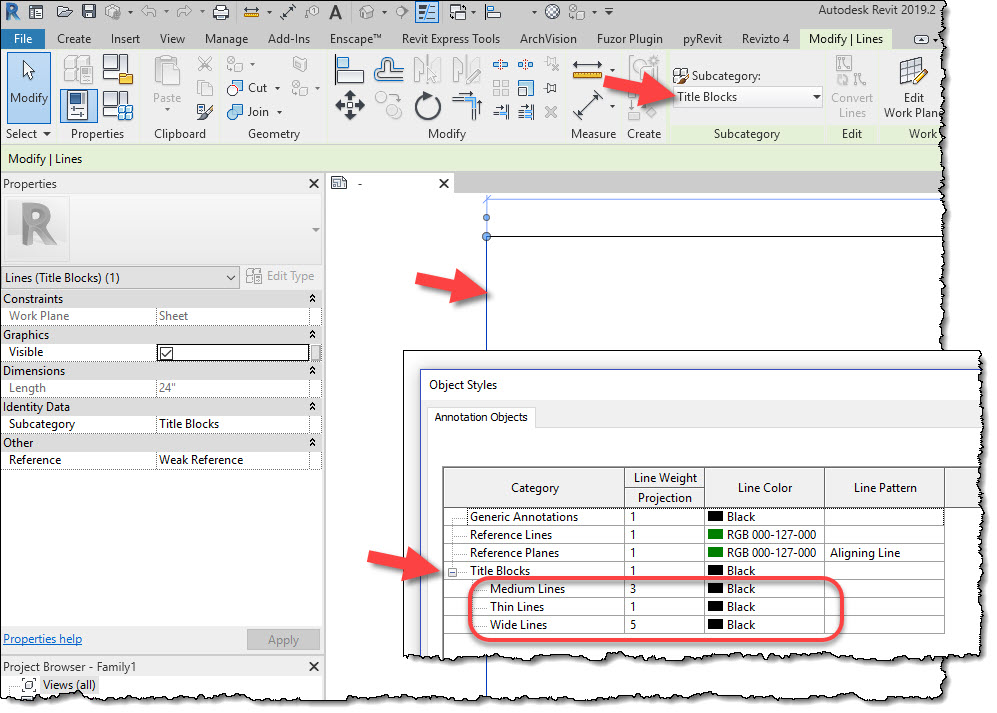Click the Edit Type button
997x713 pixels.
pyautogui.click(x=281, y=276)
